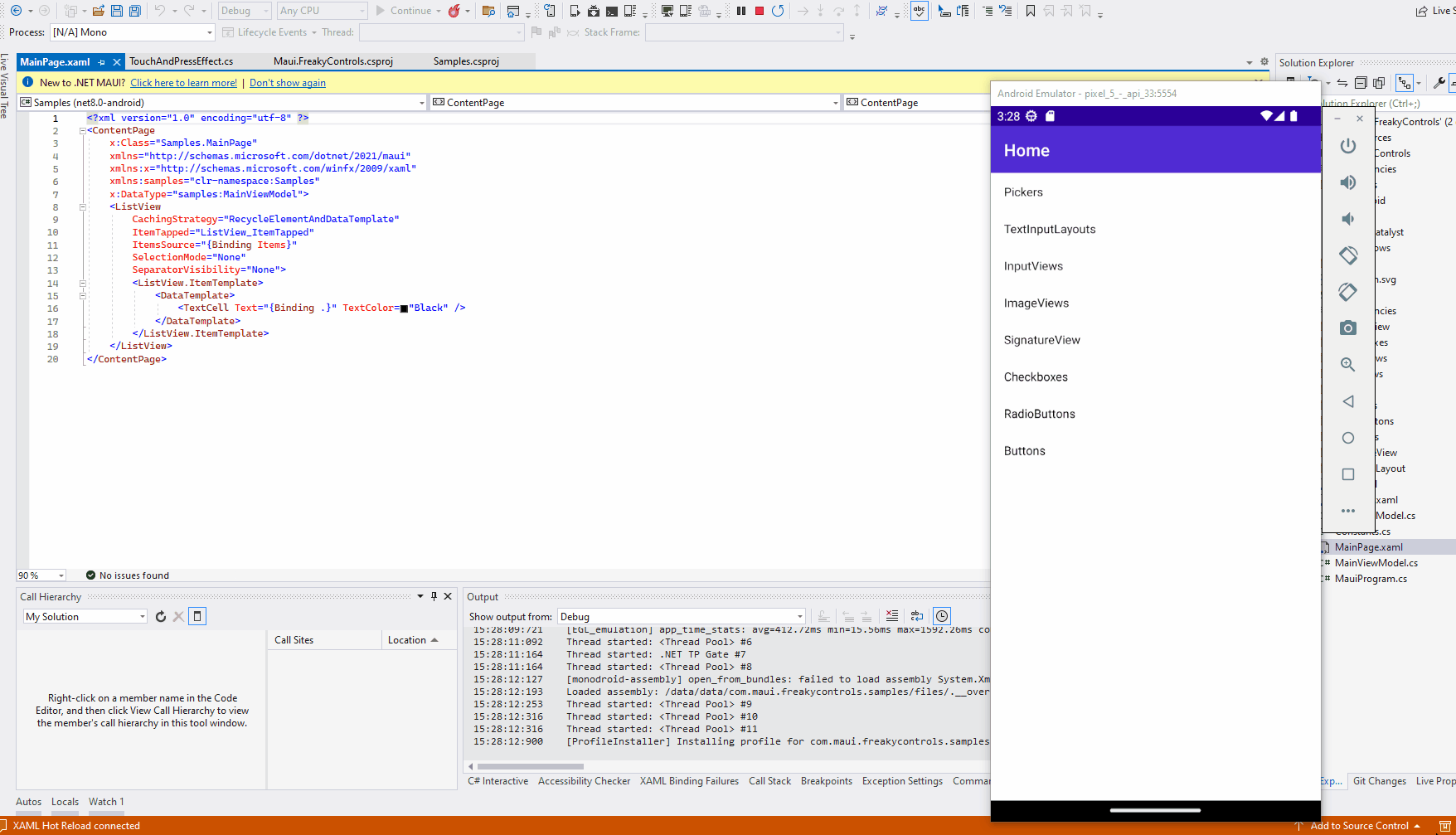This screenshot has height=835, width=1456.
Task: Open the Show output from dropdown
Action: click(x=794, y=616)
